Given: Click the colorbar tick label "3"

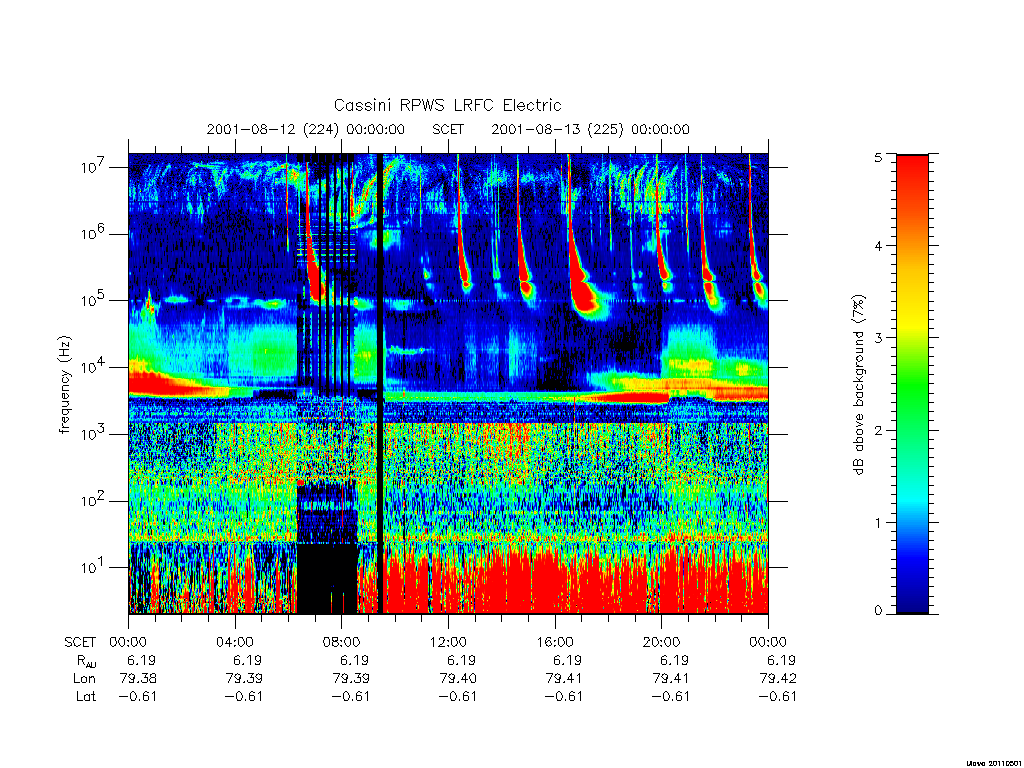Looking at the screenshot, I should [878, 338].
